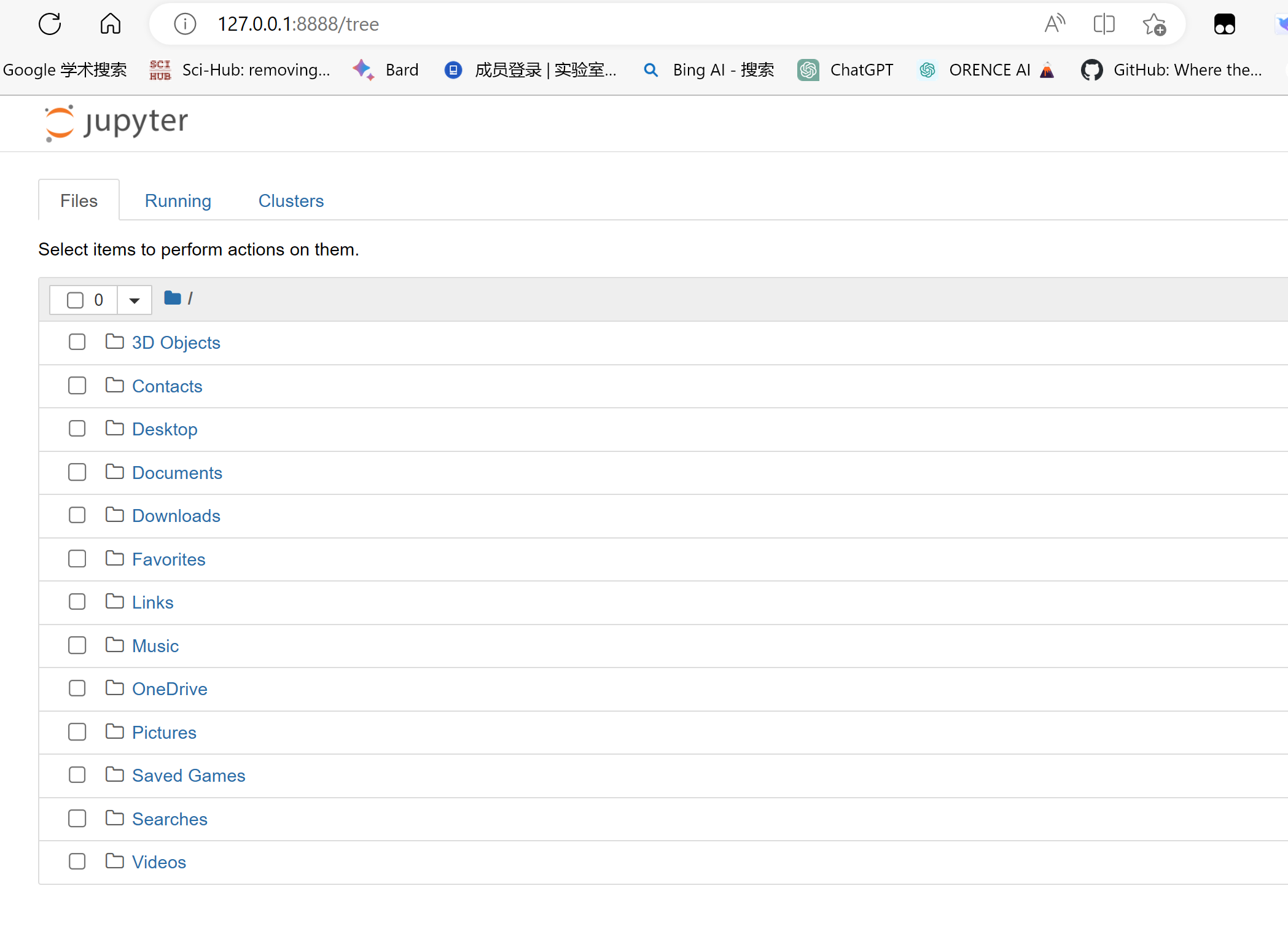Tick the Downloads folder checkbox
1288x950 pixels.
77,515
